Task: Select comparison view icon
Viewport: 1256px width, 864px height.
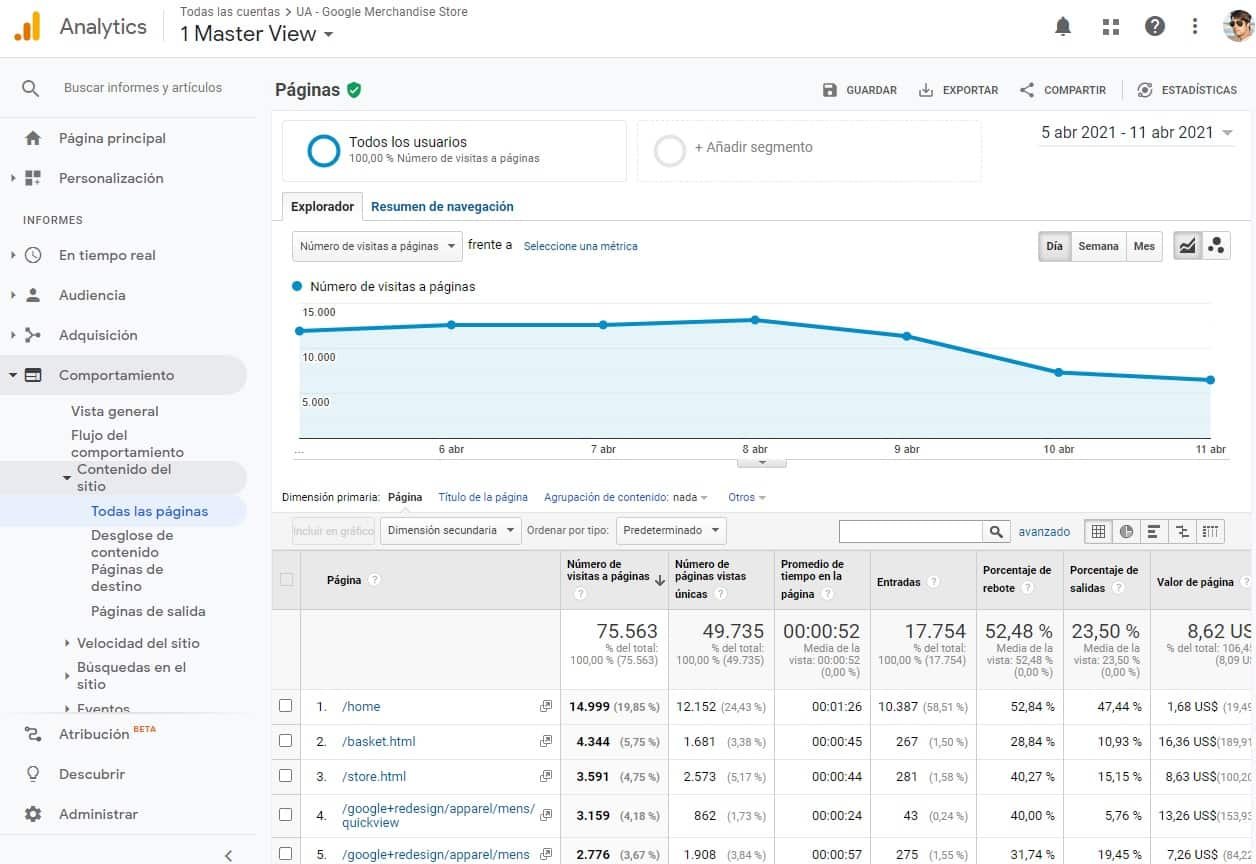Action: [x=1183, y=532]
